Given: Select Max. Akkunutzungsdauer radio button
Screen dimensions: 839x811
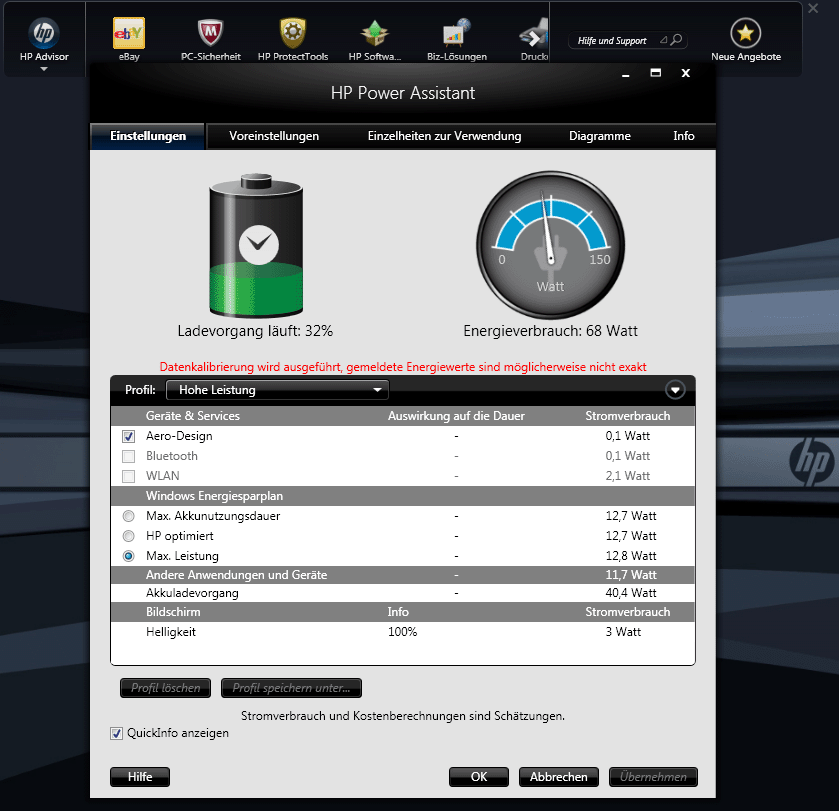Looking at the screenshot, I should coord(128,516).
